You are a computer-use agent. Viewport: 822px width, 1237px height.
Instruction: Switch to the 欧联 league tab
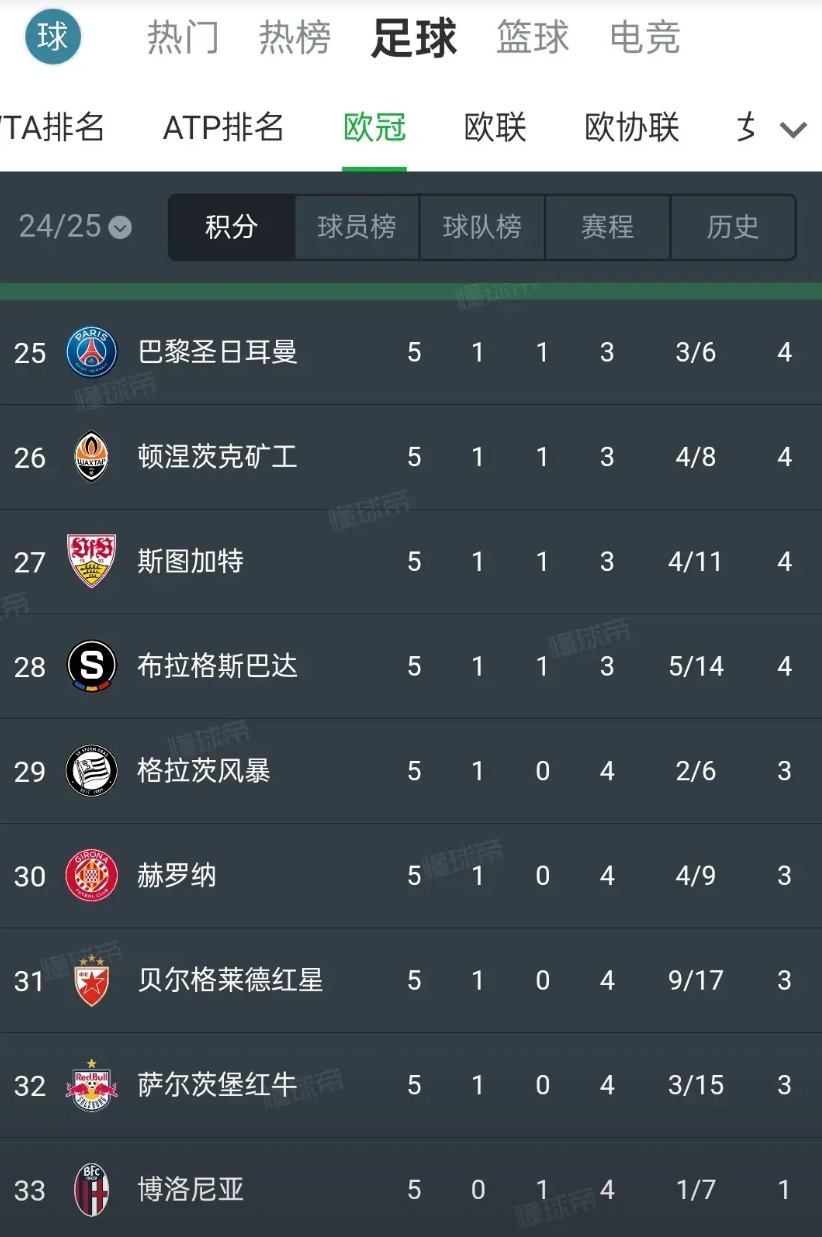click(495, 128)
